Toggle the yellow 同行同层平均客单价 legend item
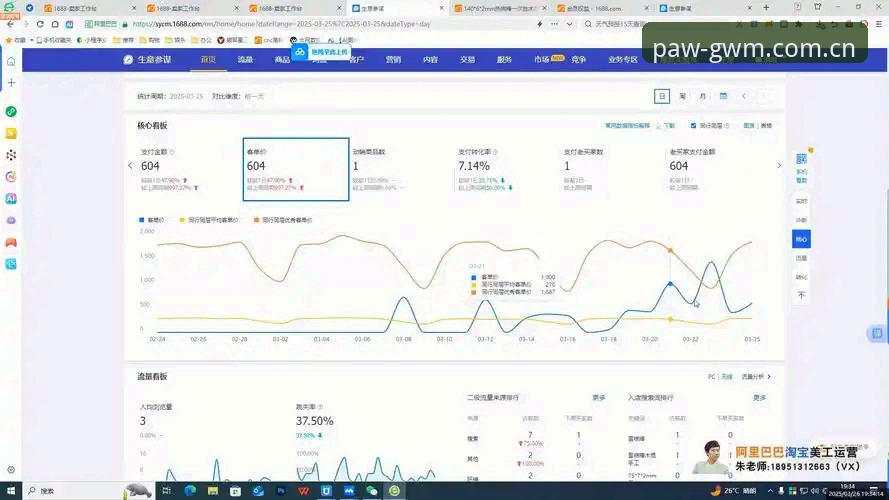The width and height of the screenshot is (889, 500). coord(209,220)
